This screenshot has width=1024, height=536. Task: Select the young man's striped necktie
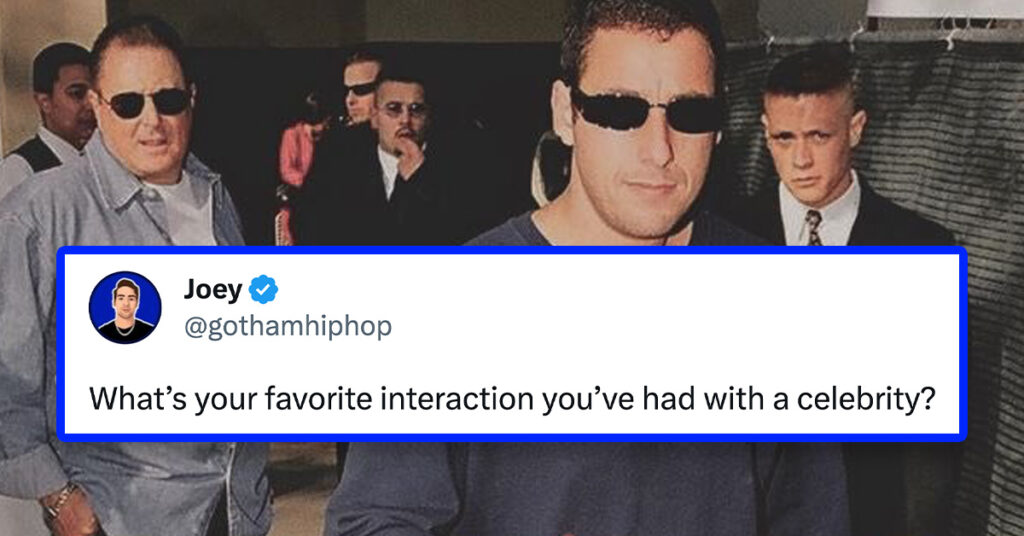[x=813, y=227]
